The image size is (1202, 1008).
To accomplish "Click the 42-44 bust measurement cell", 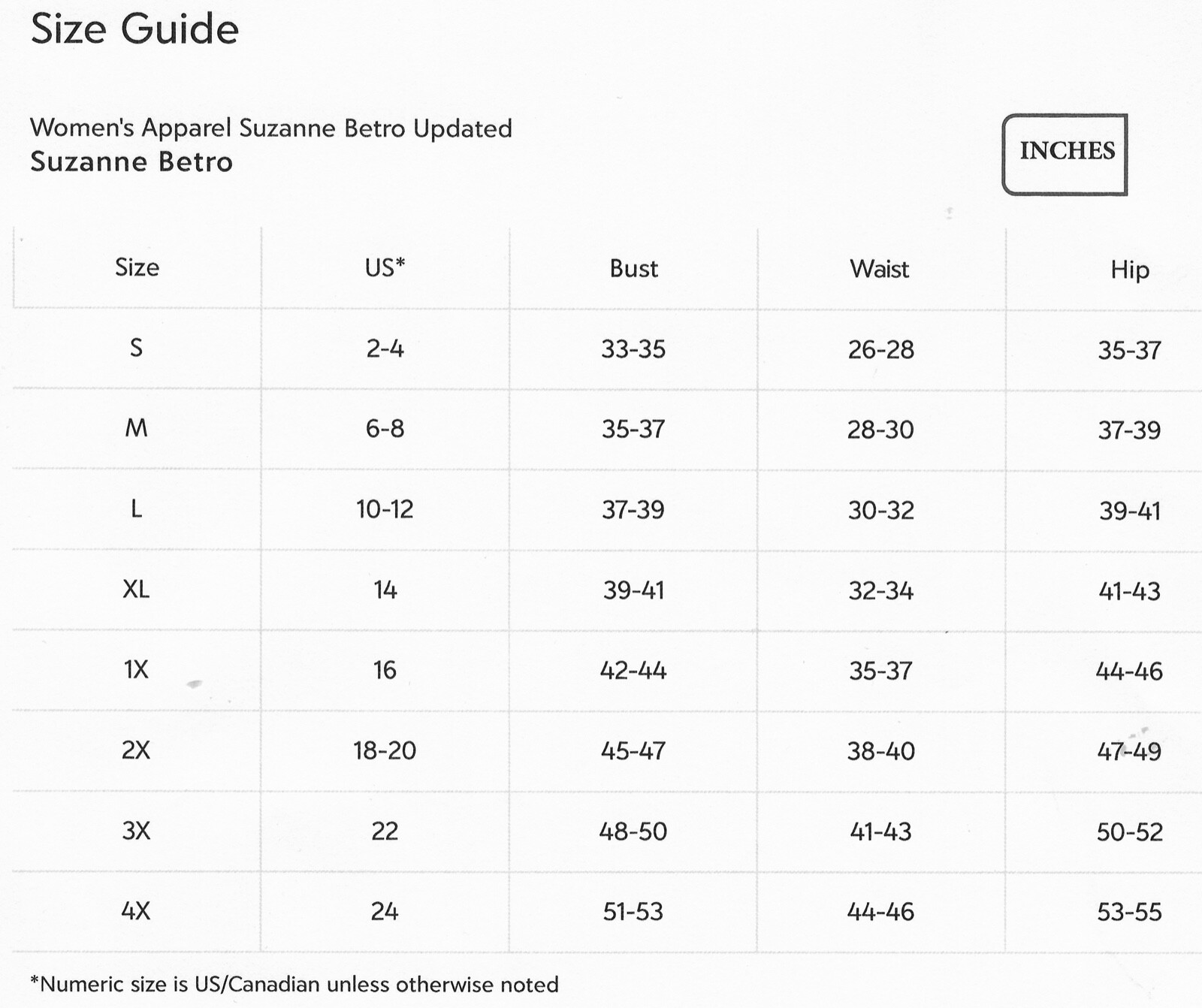I will click(633, 670).
